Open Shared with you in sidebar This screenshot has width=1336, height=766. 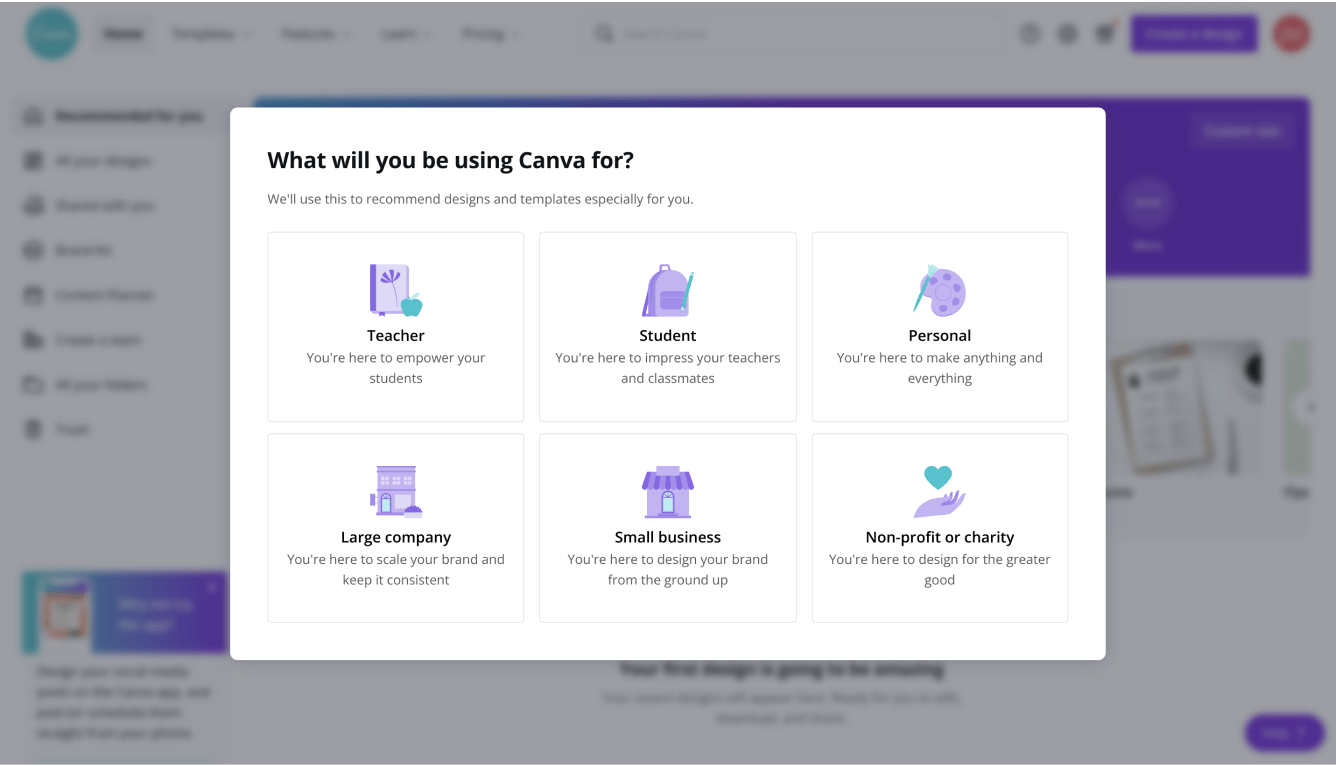coord(90,206)
